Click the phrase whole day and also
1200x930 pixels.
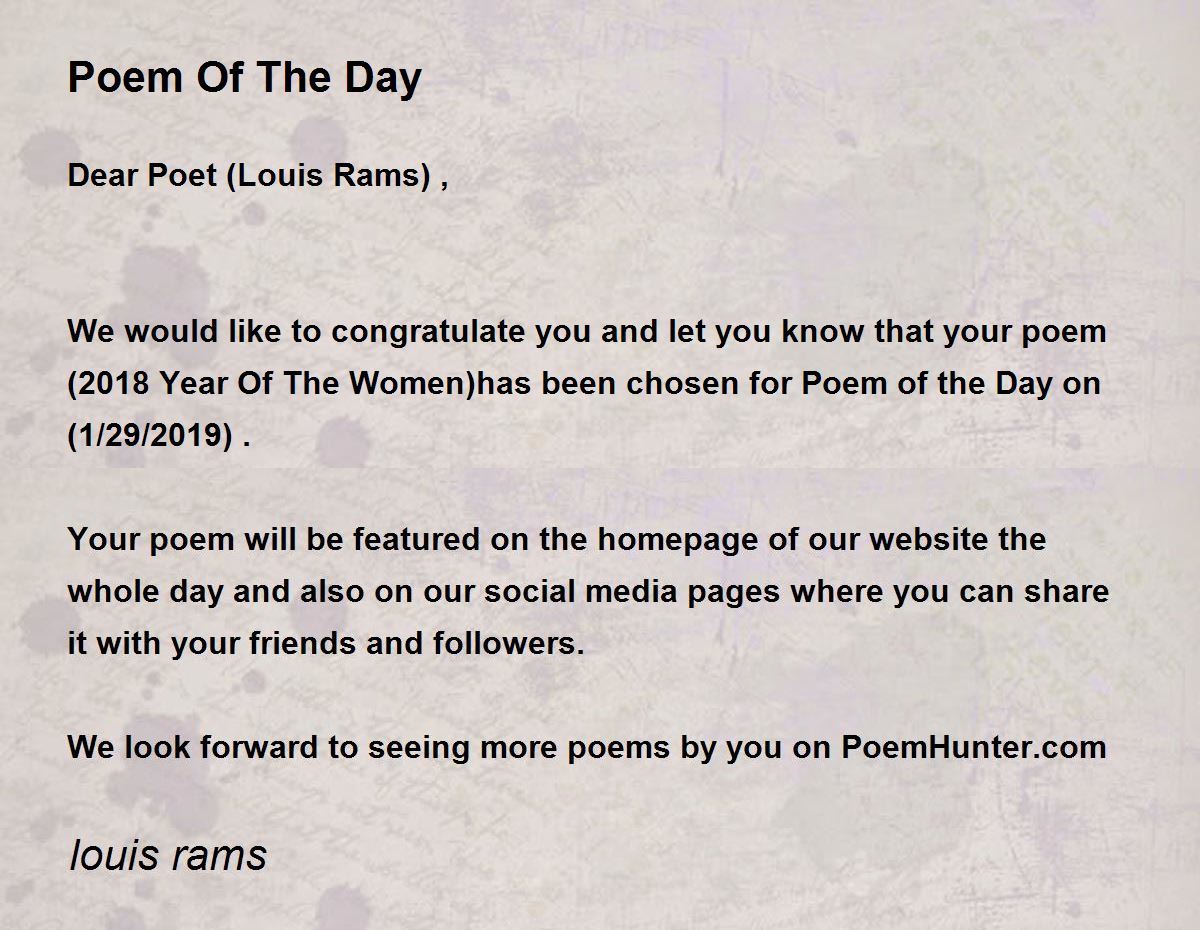[217, 592]
